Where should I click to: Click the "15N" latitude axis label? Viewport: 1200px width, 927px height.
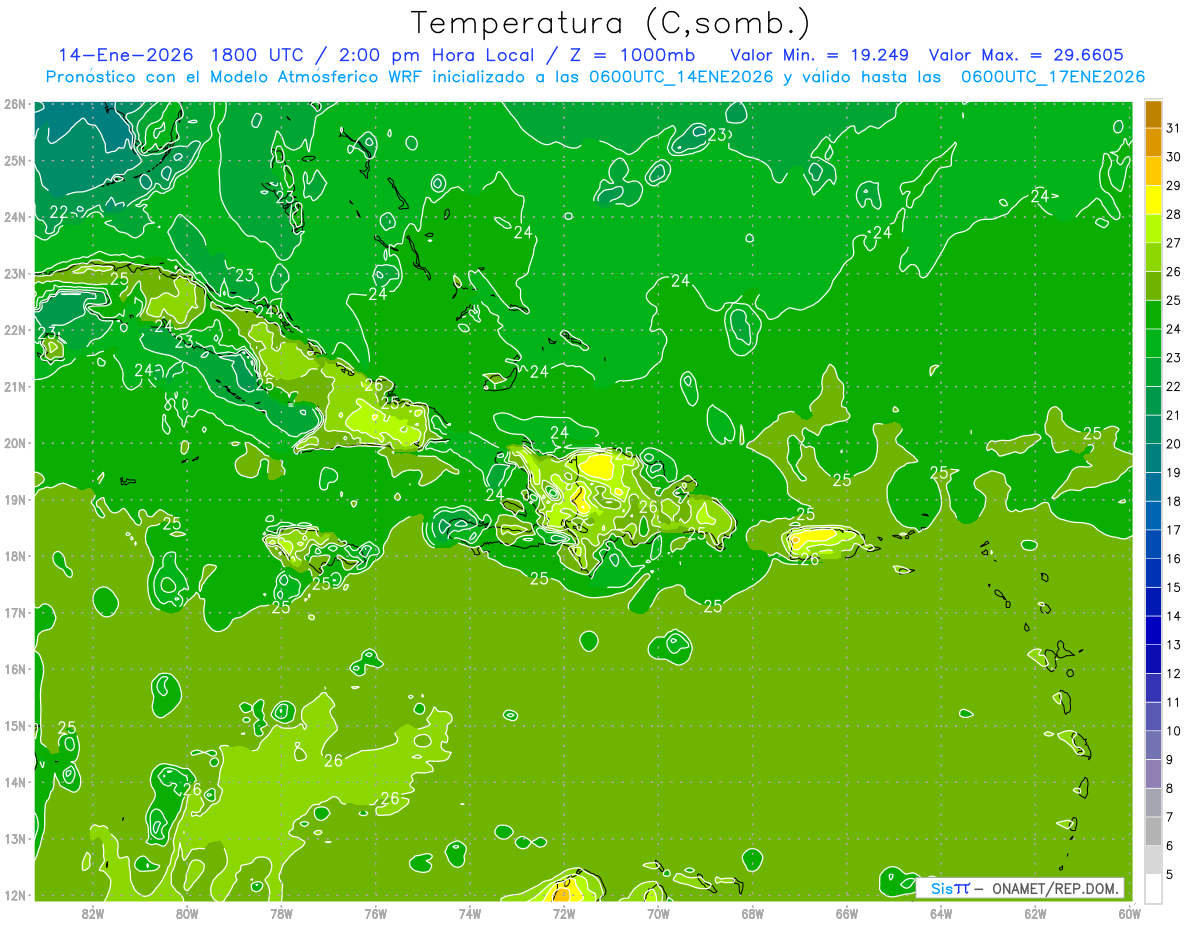[x=14, y=726]
